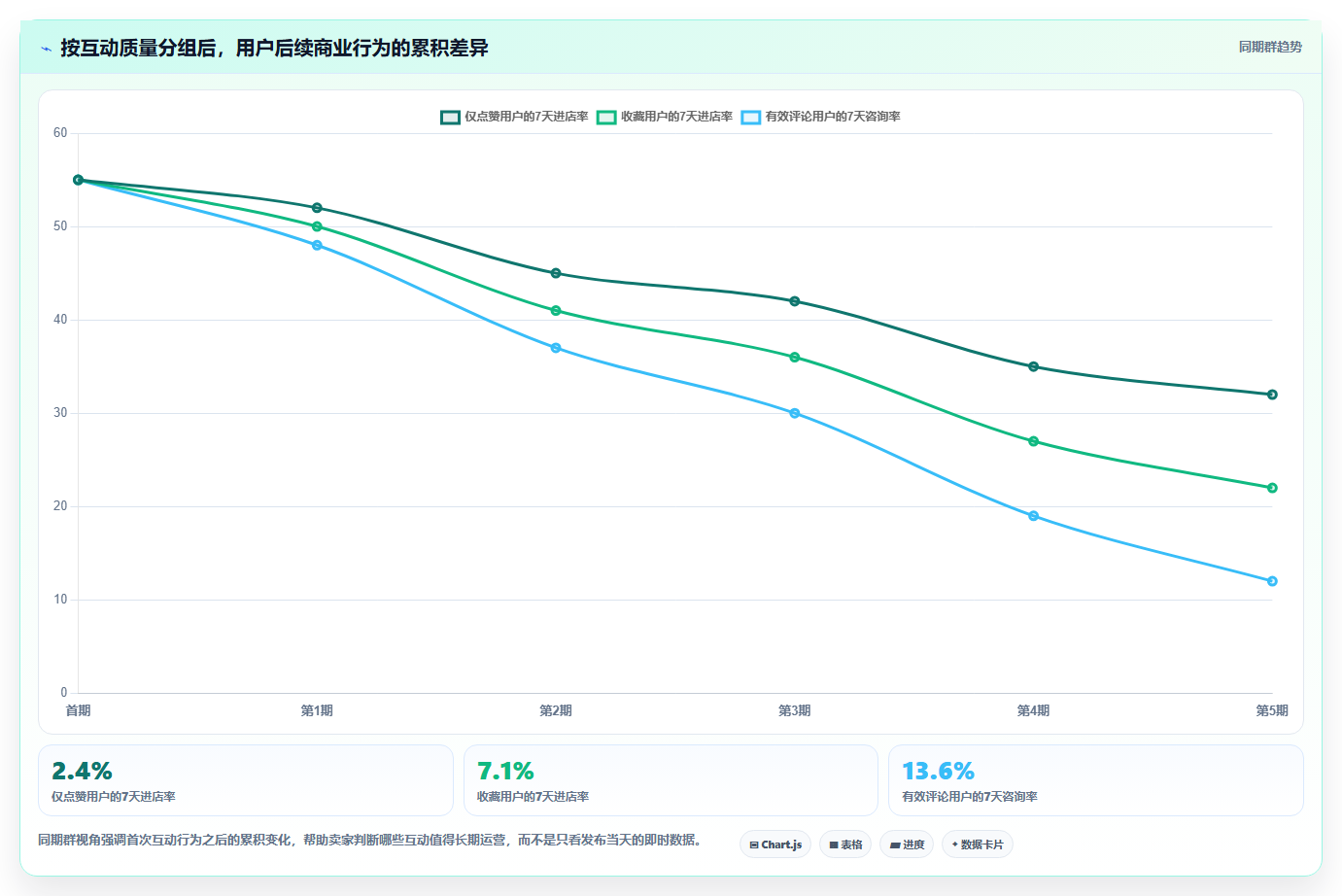Click the 同期群趋势 label in the header

point(1270,47)
